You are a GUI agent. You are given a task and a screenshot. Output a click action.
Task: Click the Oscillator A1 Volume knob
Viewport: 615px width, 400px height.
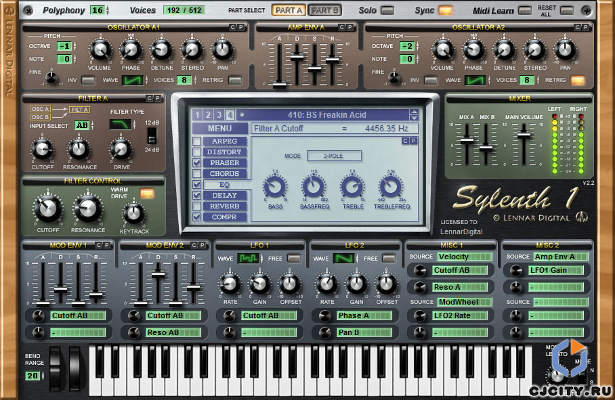(100, 50)
